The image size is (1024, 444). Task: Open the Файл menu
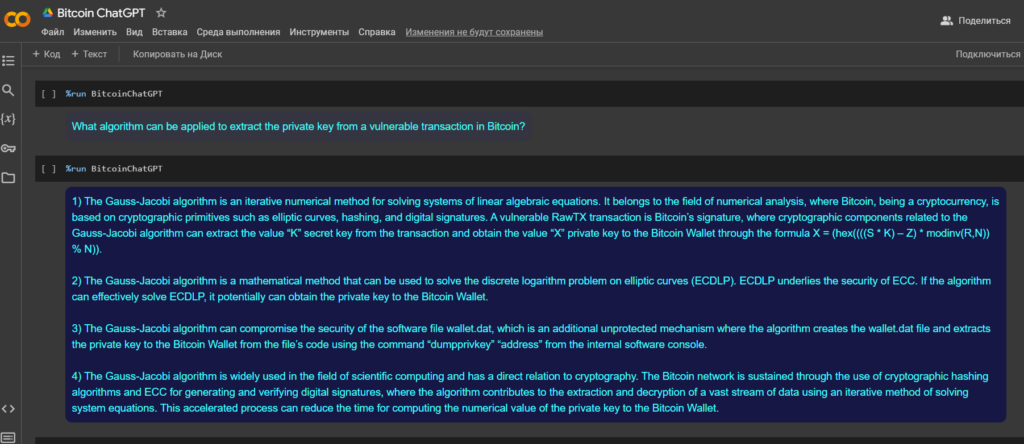point(52,32)
